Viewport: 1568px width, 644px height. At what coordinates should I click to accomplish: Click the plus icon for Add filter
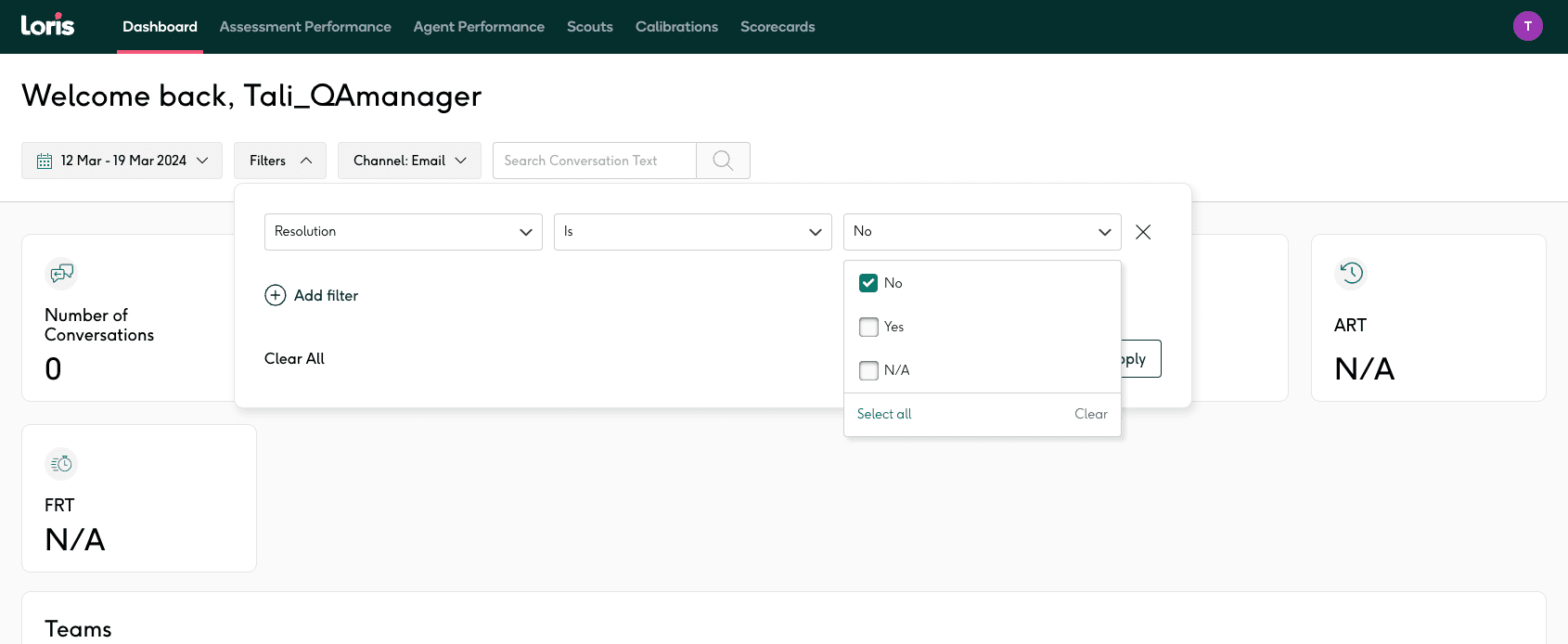(x=276, y=295)
